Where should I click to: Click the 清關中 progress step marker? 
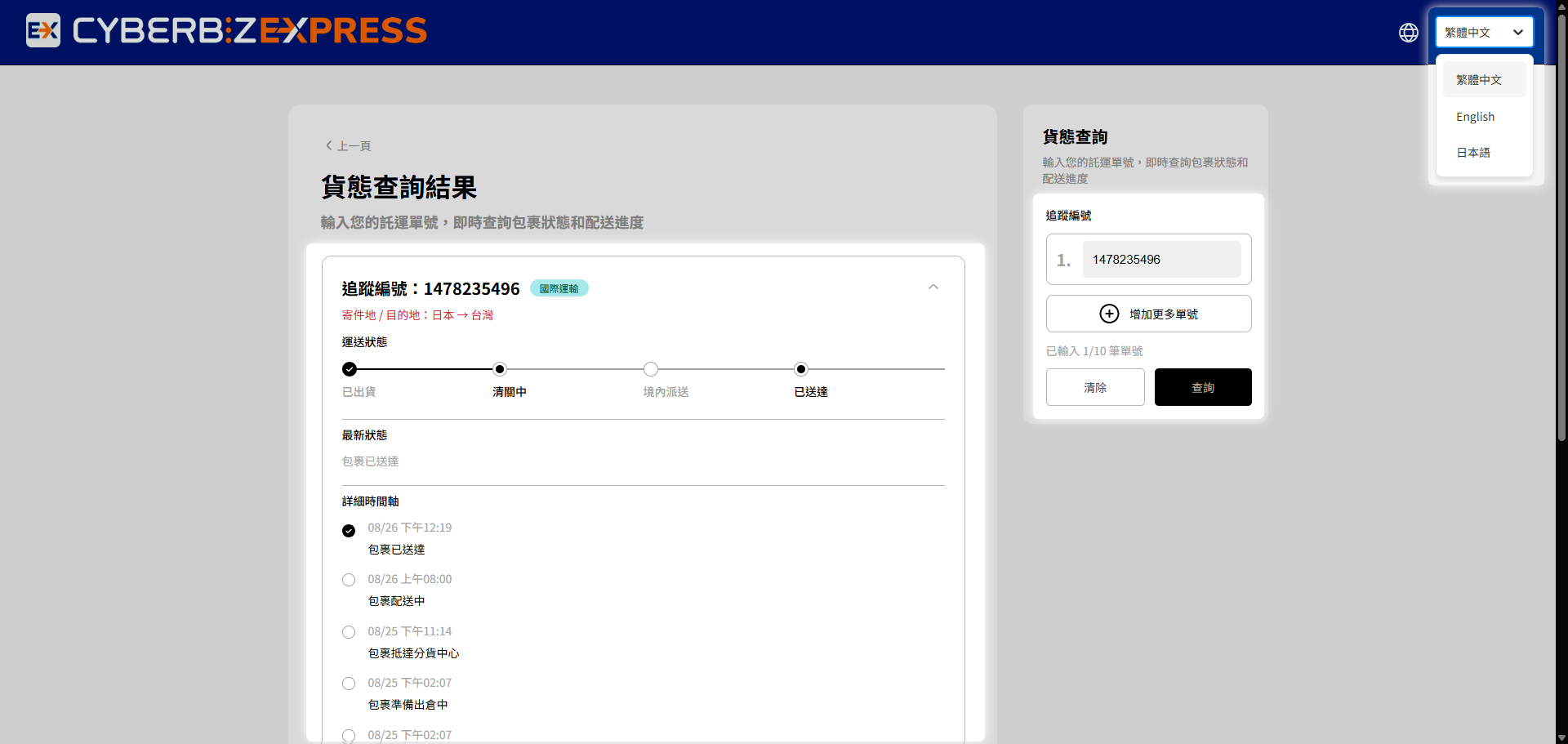[x=500, y=369]
